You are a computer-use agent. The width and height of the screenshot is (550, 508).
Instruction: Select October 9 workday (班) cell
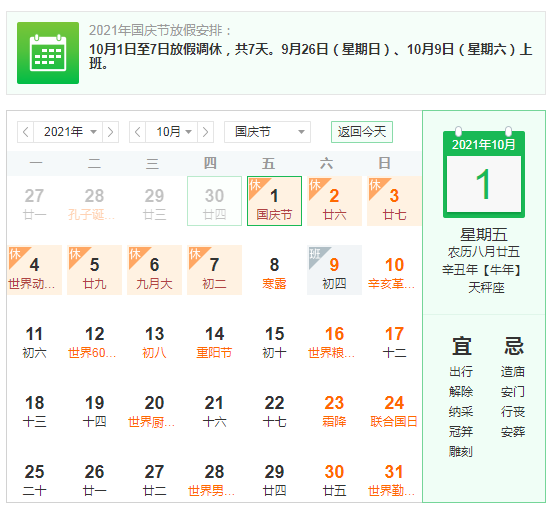(334, 270)
